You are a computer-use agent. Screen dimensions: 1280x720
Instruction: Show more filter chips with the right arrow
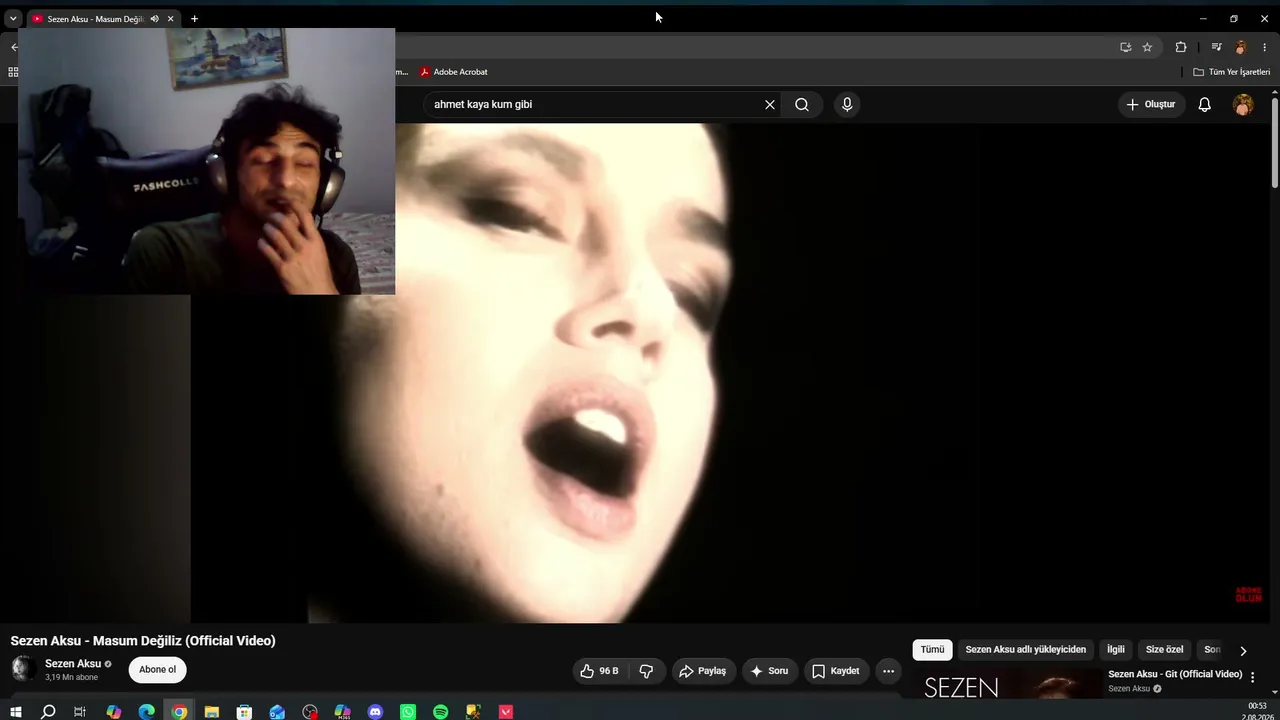point(1243,650)
